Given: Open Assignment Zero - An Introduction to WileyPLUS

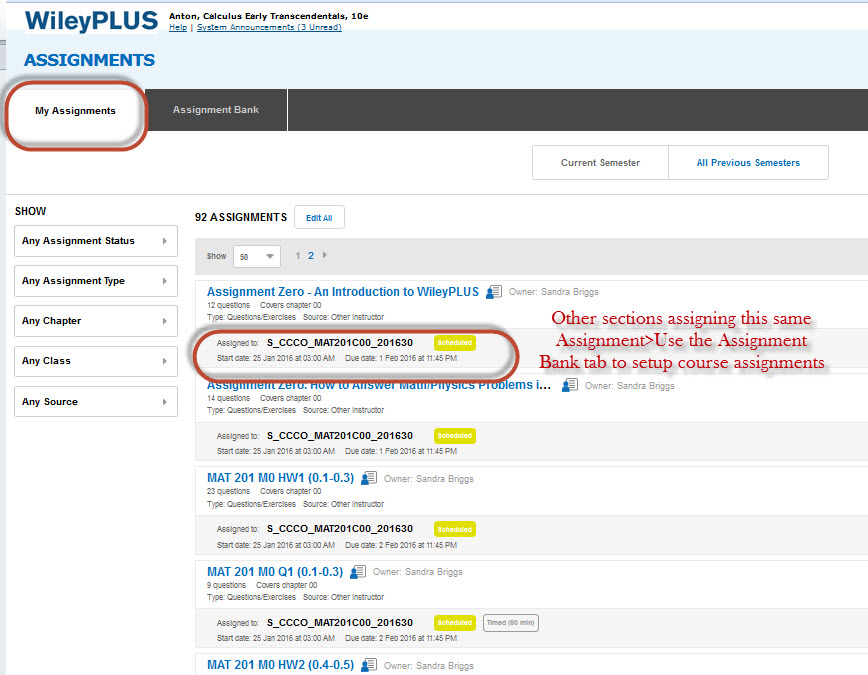Looking at the screenshot, I should coord(343,292).
